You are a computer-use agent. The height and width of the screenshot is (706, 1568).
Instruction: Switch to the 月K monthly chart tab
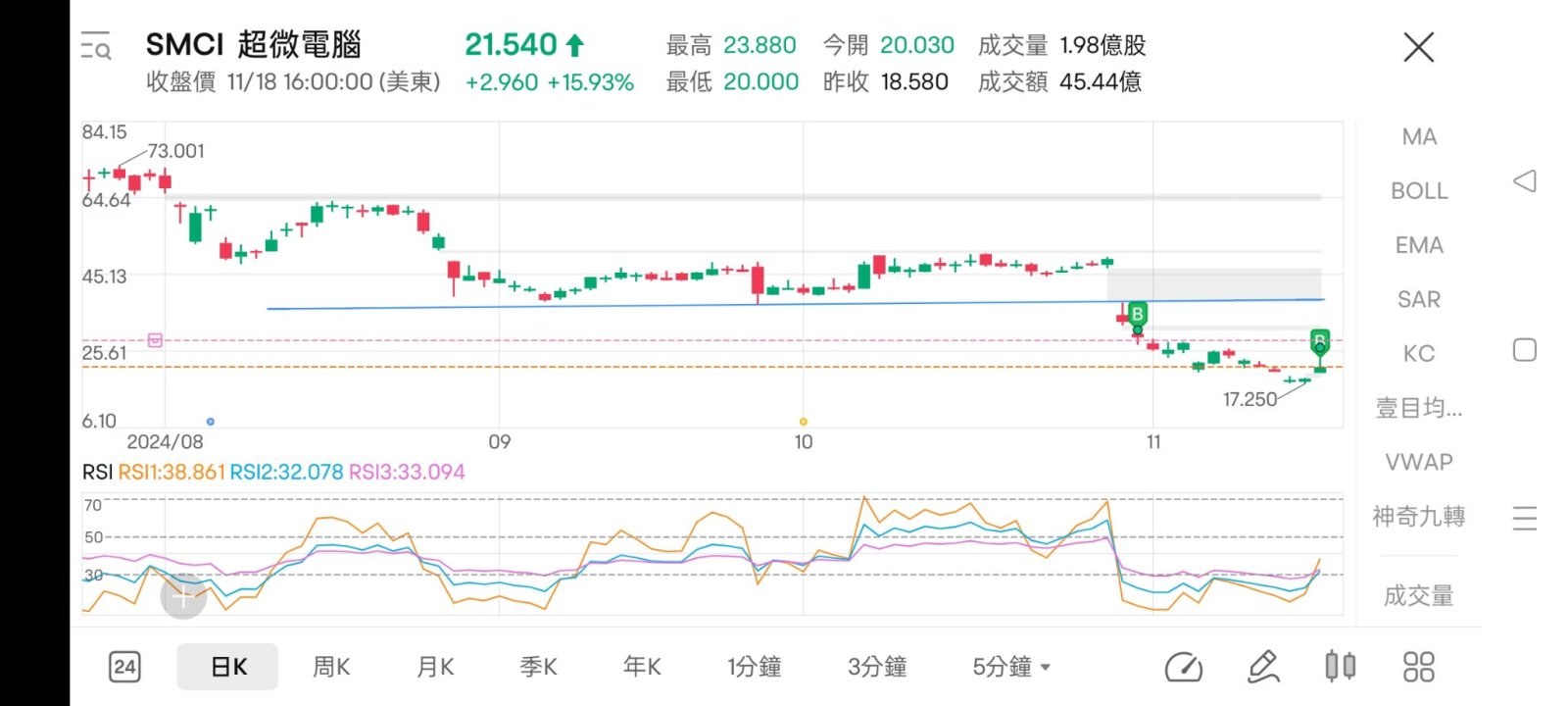[435, 667]
